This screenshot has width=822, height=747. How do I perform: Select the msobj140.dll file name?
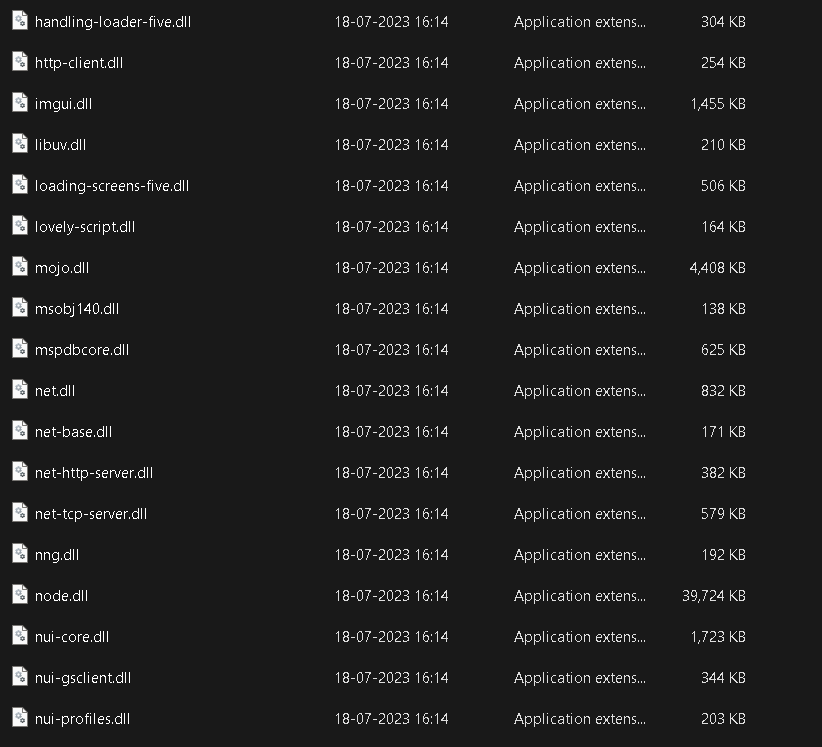pyautogui.click(x=77, y=309)
